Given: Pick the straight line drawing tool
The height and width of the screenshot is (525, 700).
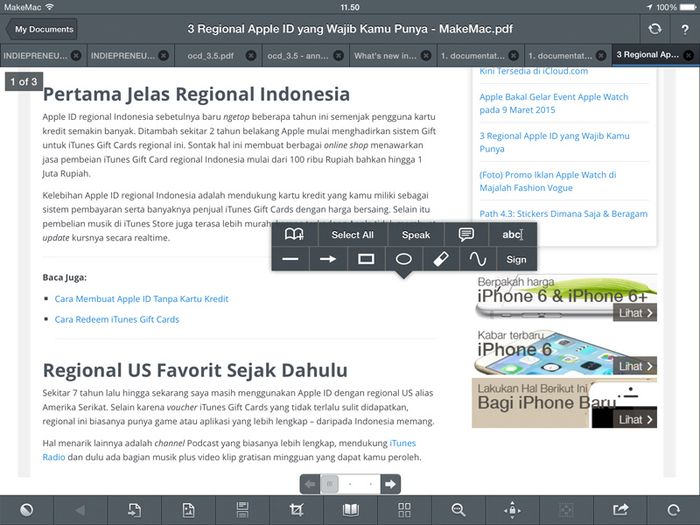Looking at the screenshot, I should pos(290,259).
